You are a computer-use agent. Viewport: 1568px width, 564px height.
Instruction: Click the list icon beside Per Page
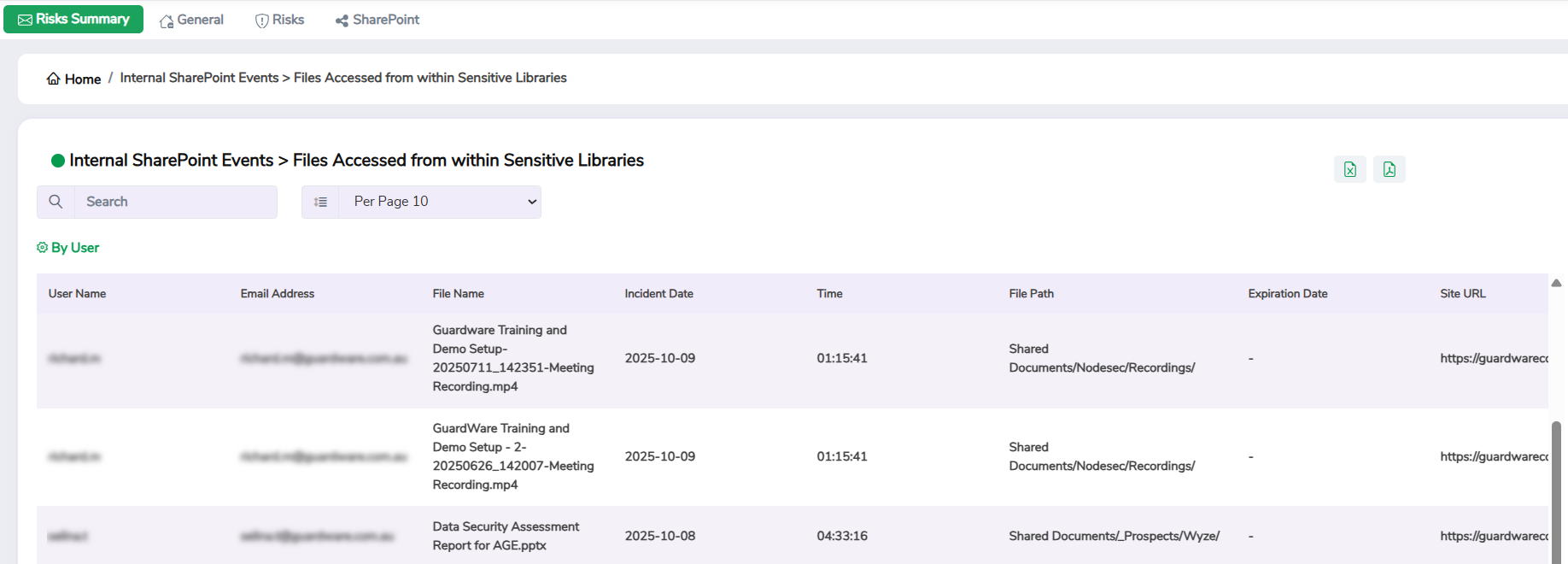click(x=320, y=202)
